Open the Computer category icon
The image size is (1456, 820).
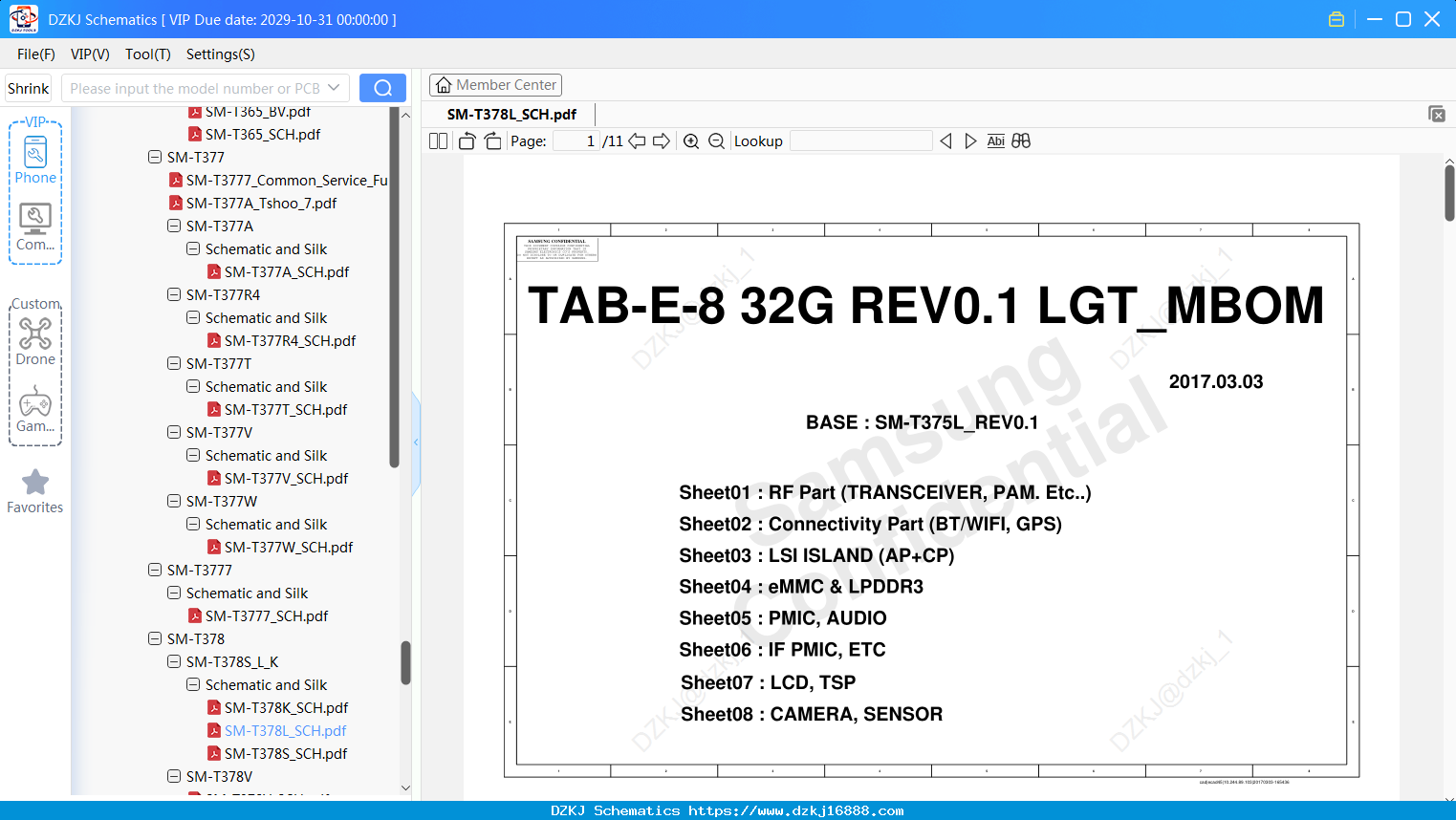[35, 219]
